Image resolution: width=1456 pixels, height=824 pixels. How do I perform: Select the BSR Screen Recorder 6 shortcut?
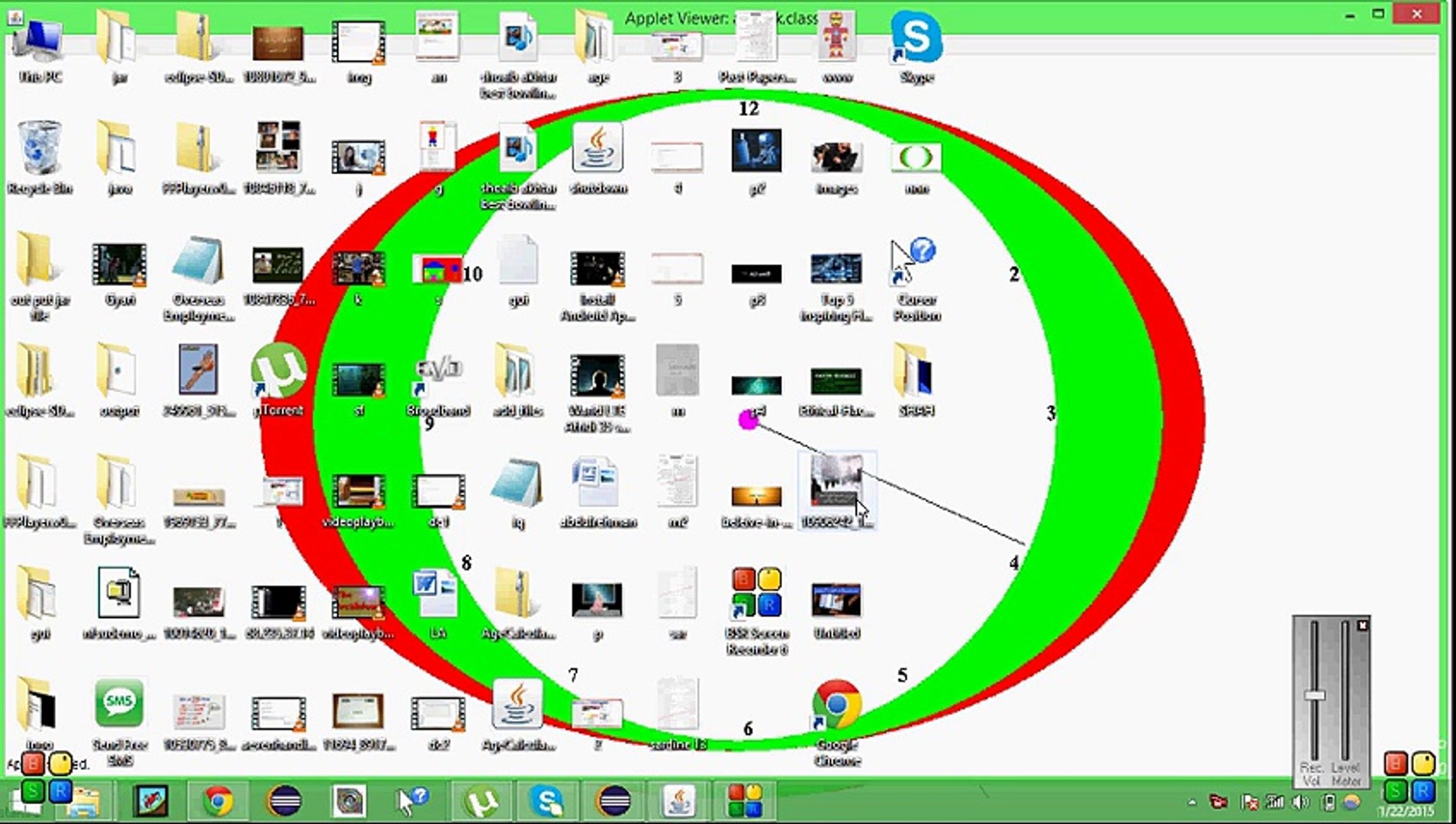(x=756, y=610)
